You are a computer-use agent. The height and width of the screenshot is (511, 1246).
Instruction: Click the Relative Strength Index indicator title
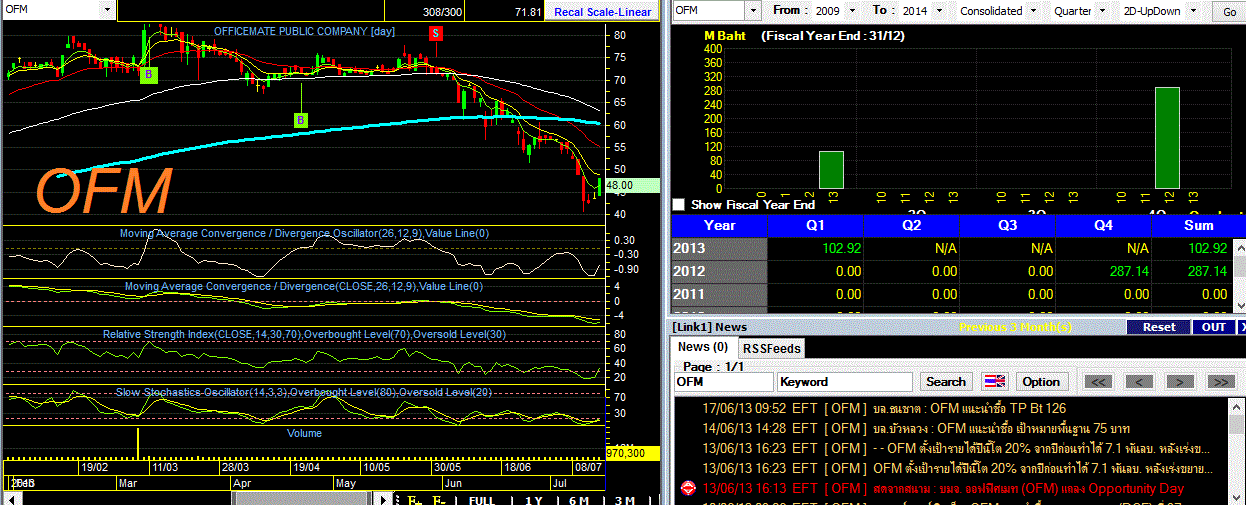click(304, 333)
